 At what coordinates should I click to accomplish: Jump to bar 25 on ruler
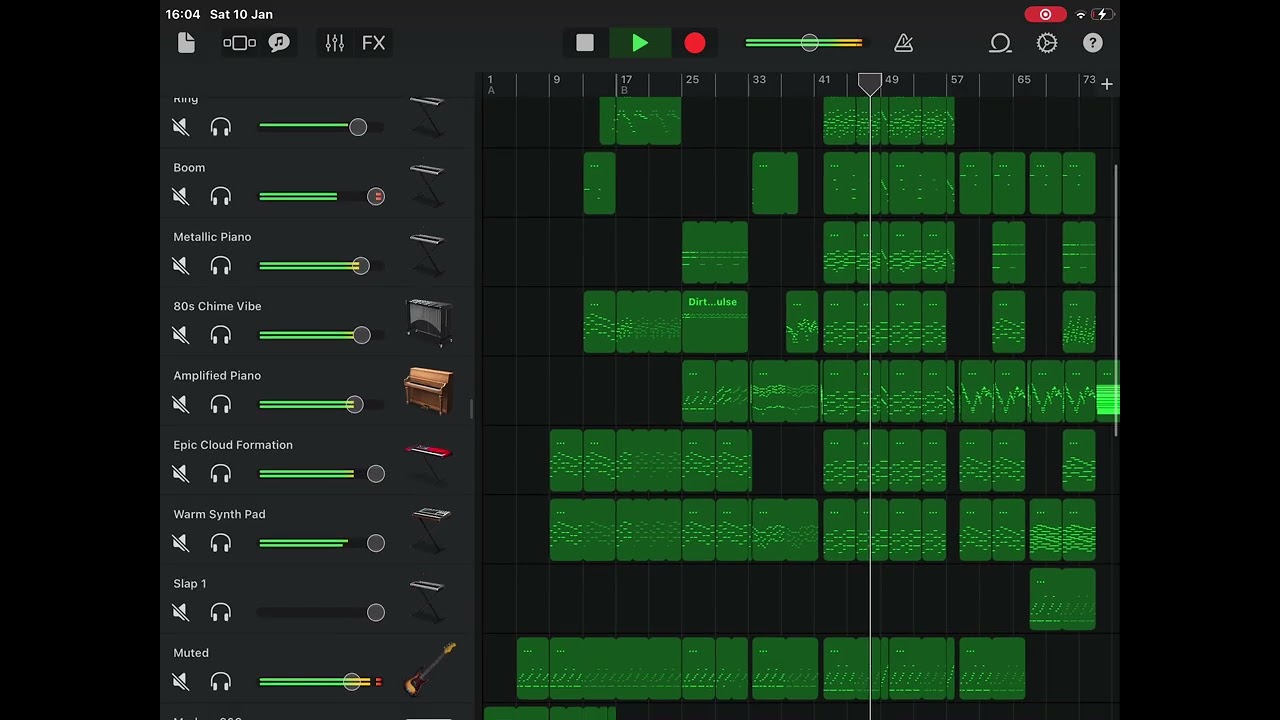pos(692,80)
